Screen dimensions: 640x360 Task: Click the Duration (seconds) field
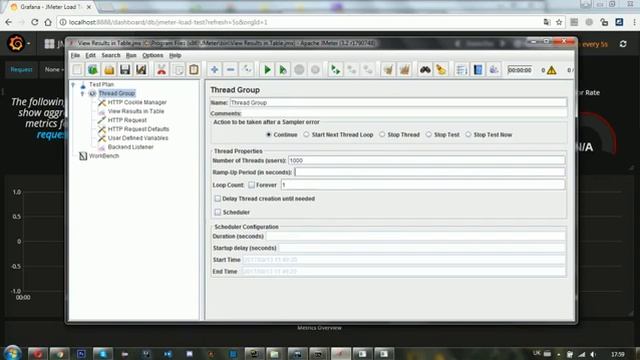pos(416,236)
